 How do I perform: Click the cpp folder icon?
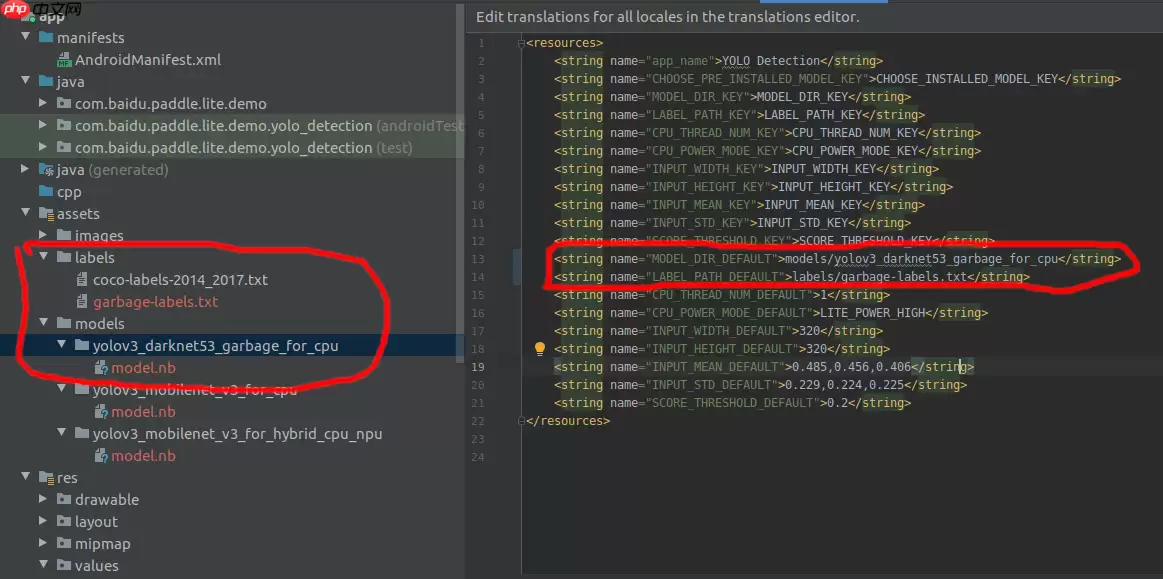tap(46, 192)
